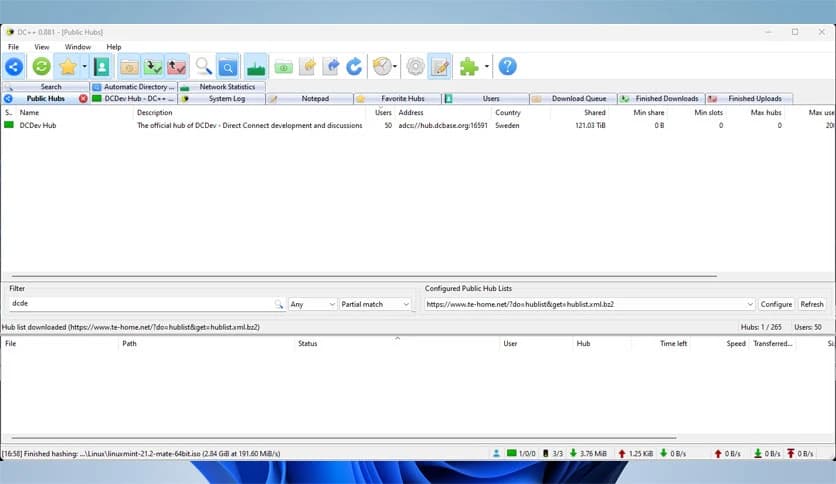Open Favorite Hubs via the star toolbar icon
The height and width of the screenshot is (484, 836).
[68, 67]
